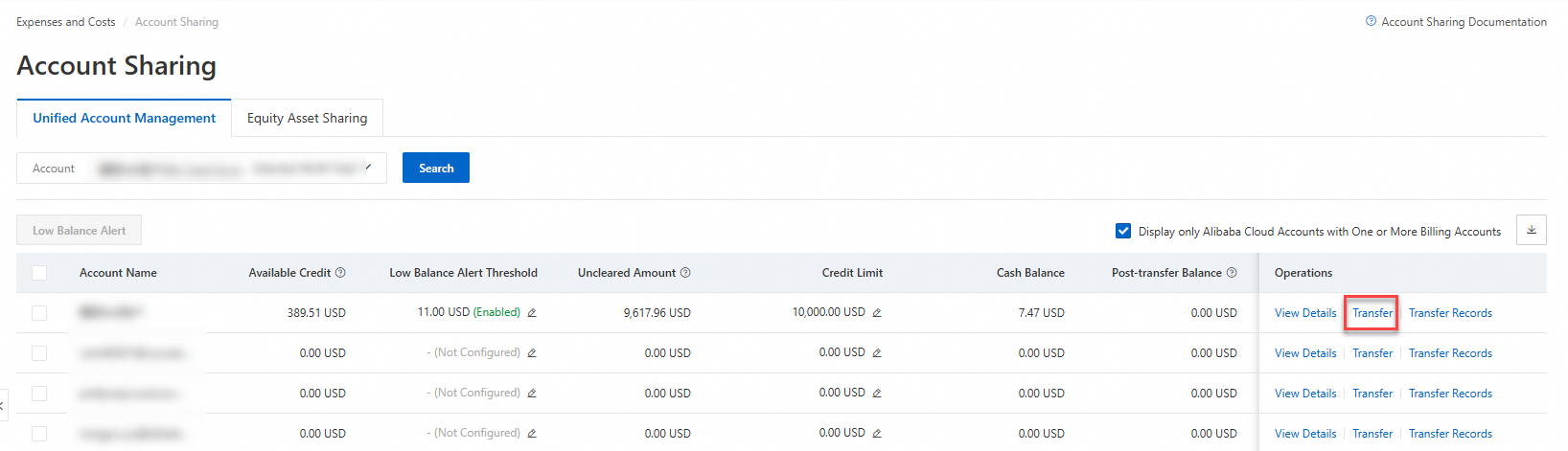Click Transfer in the third account row
This screenshot has height=451, width=1568.
click(x=1372, y=394)
